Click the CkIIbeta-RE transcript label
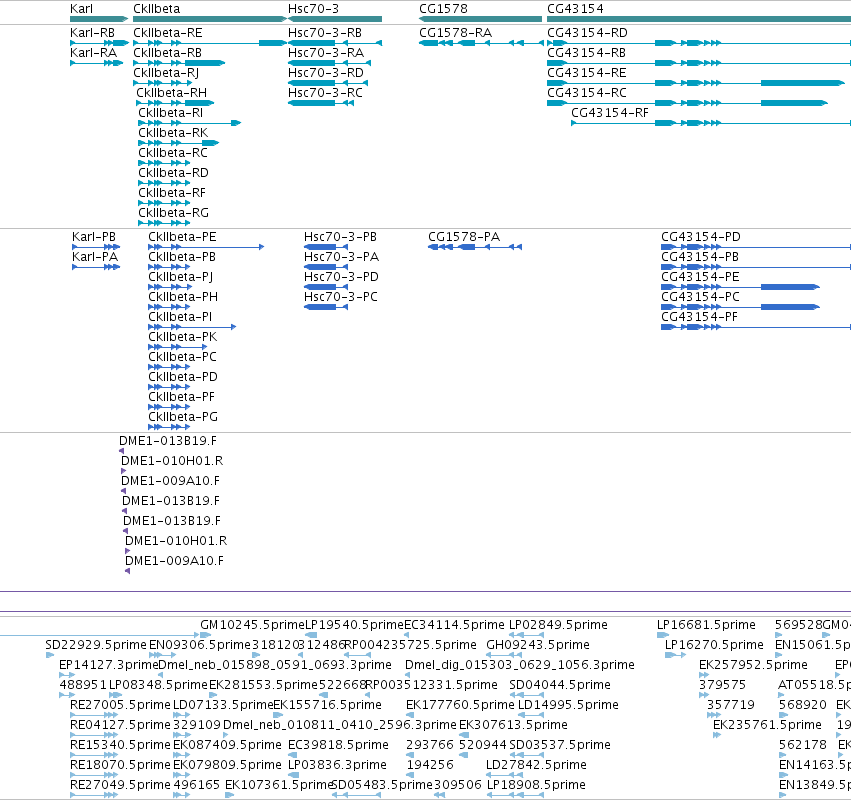The image size is (851, 800). coord(168,33)
